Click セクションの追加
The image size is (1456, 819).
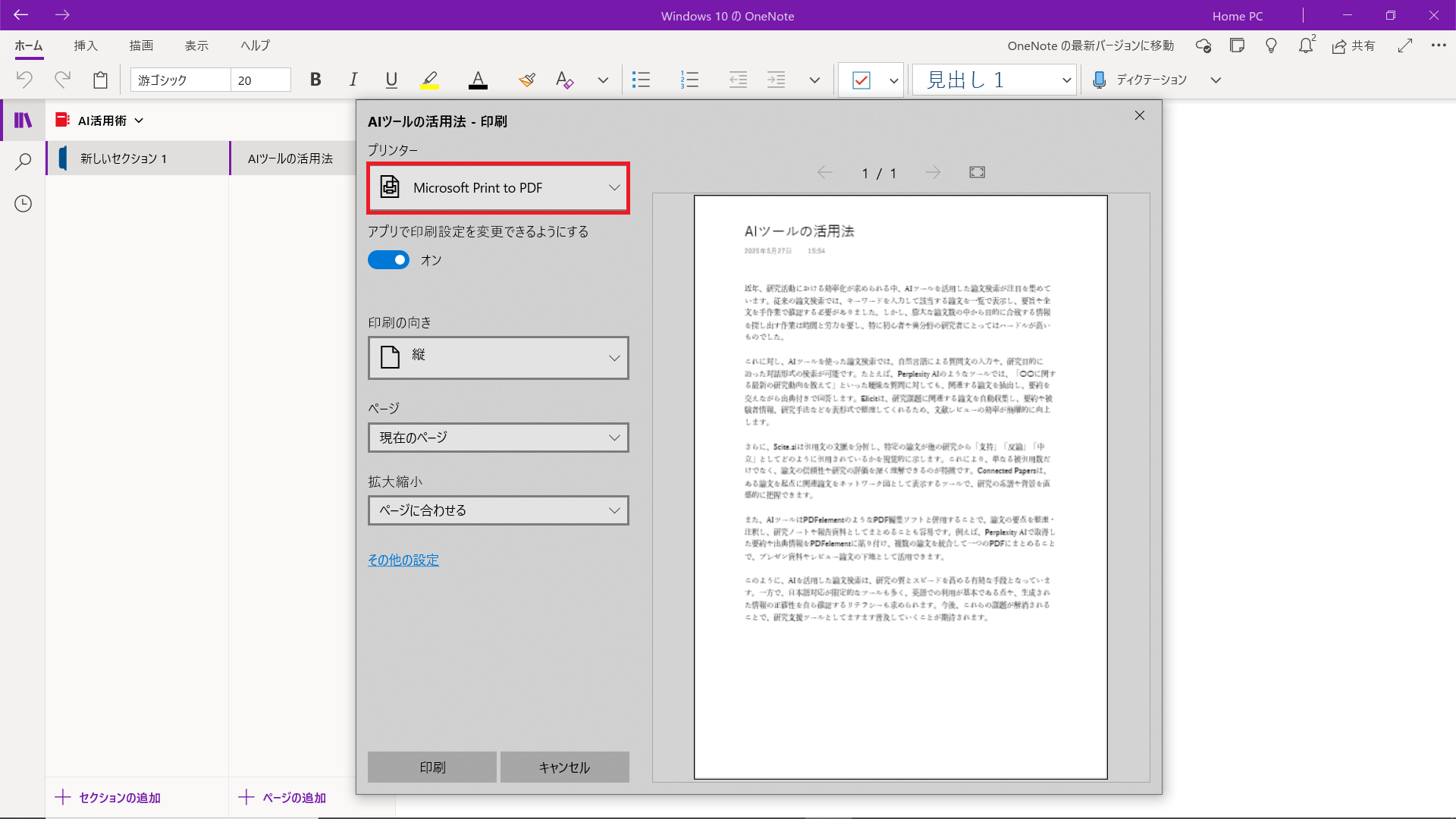point(108,797)
